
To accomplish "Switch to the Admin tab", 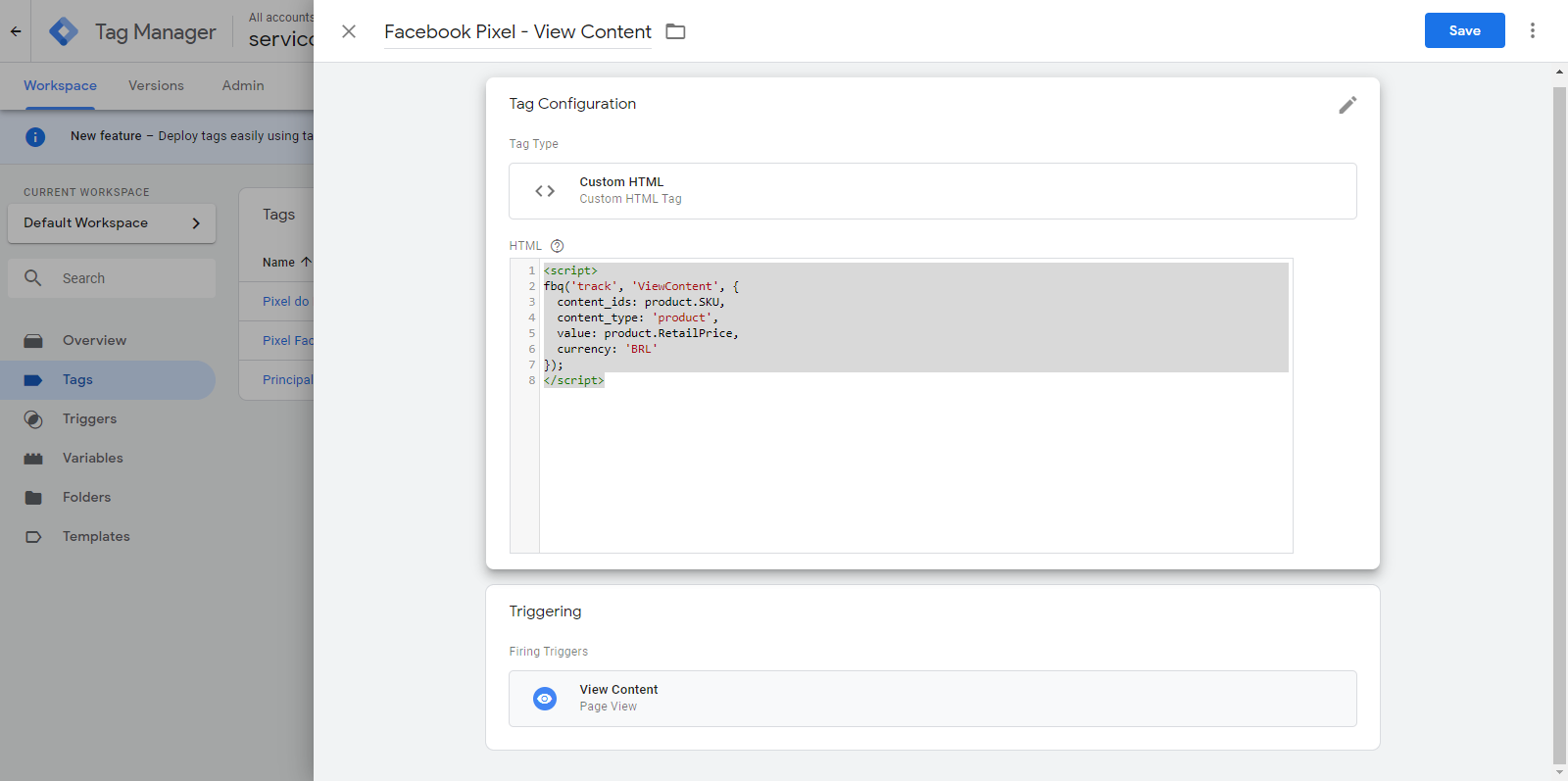I will pos(243,86).
